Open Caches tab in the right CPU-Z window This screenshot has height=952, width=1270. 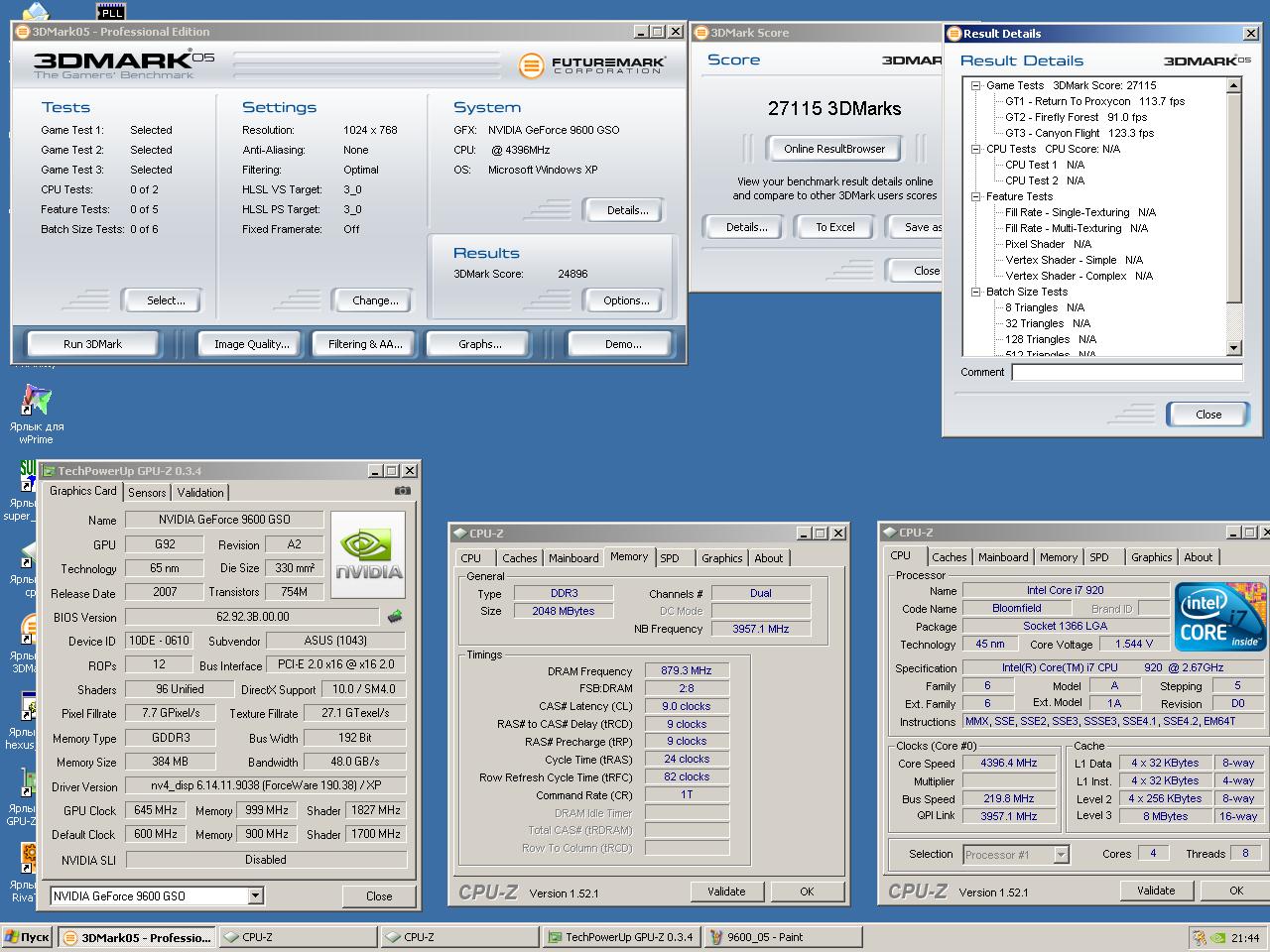coord(949,557)
